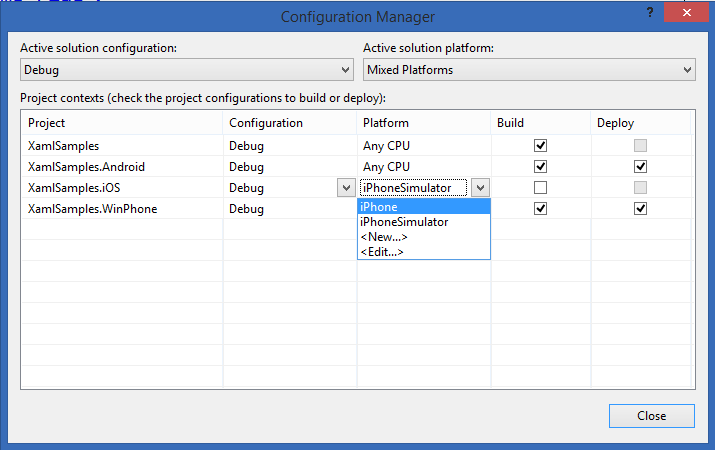Uncheck the Deploy box for XamlSamples.WinPhone

point(640,208)
